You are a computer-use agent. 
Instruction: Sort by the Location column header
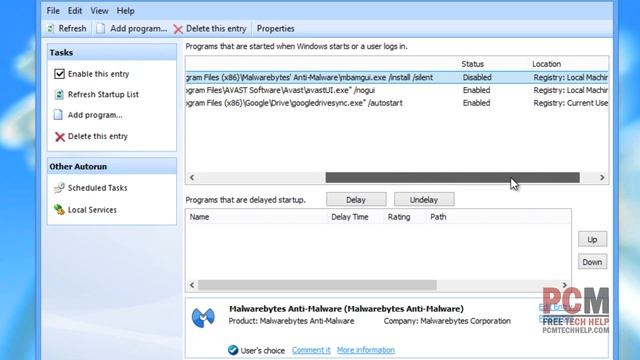click(546, 64)
